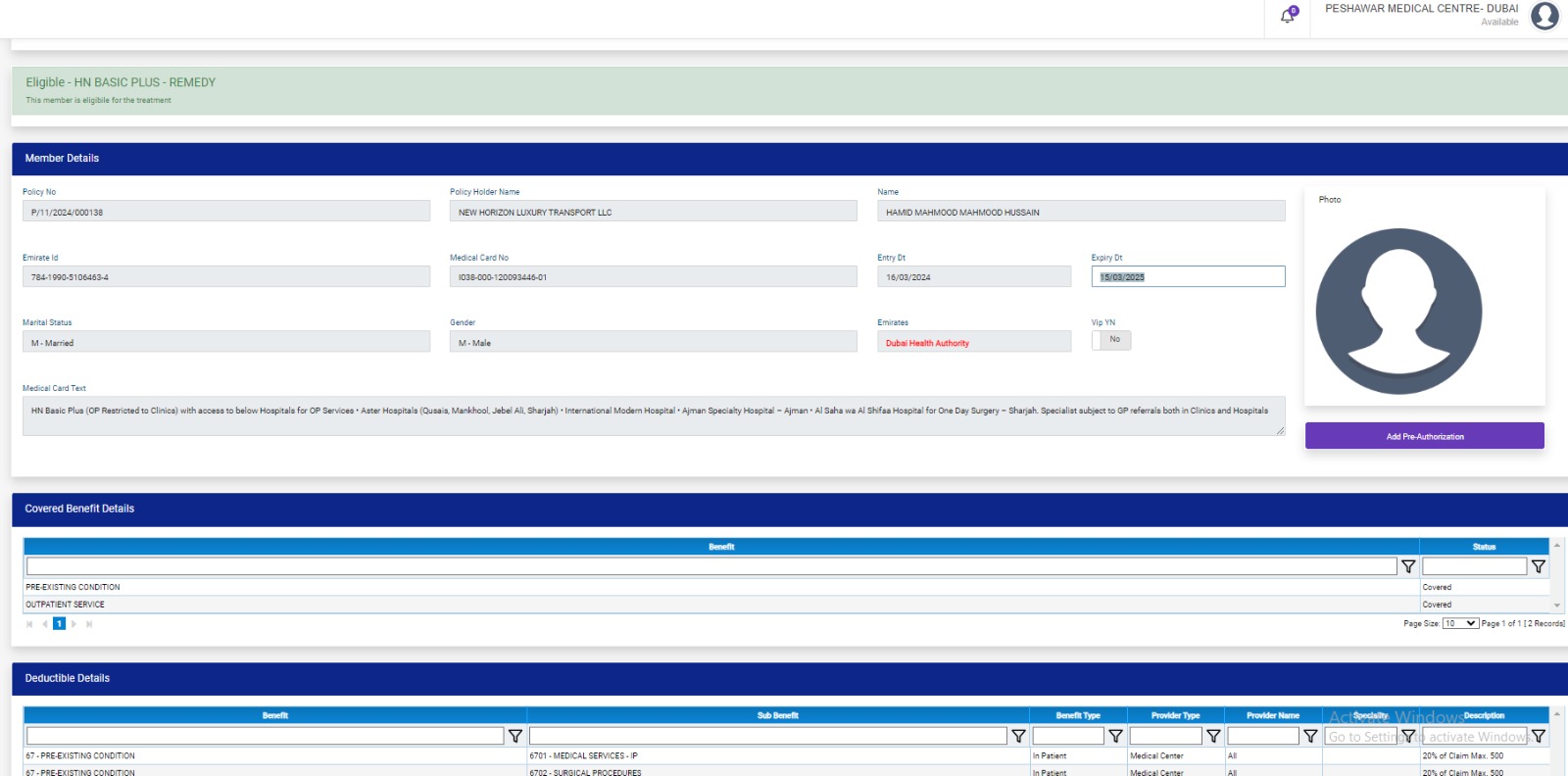This screenshot has width=1568, height=776.
Task: Click the Expiry Dt date field
Action: 1187,277
